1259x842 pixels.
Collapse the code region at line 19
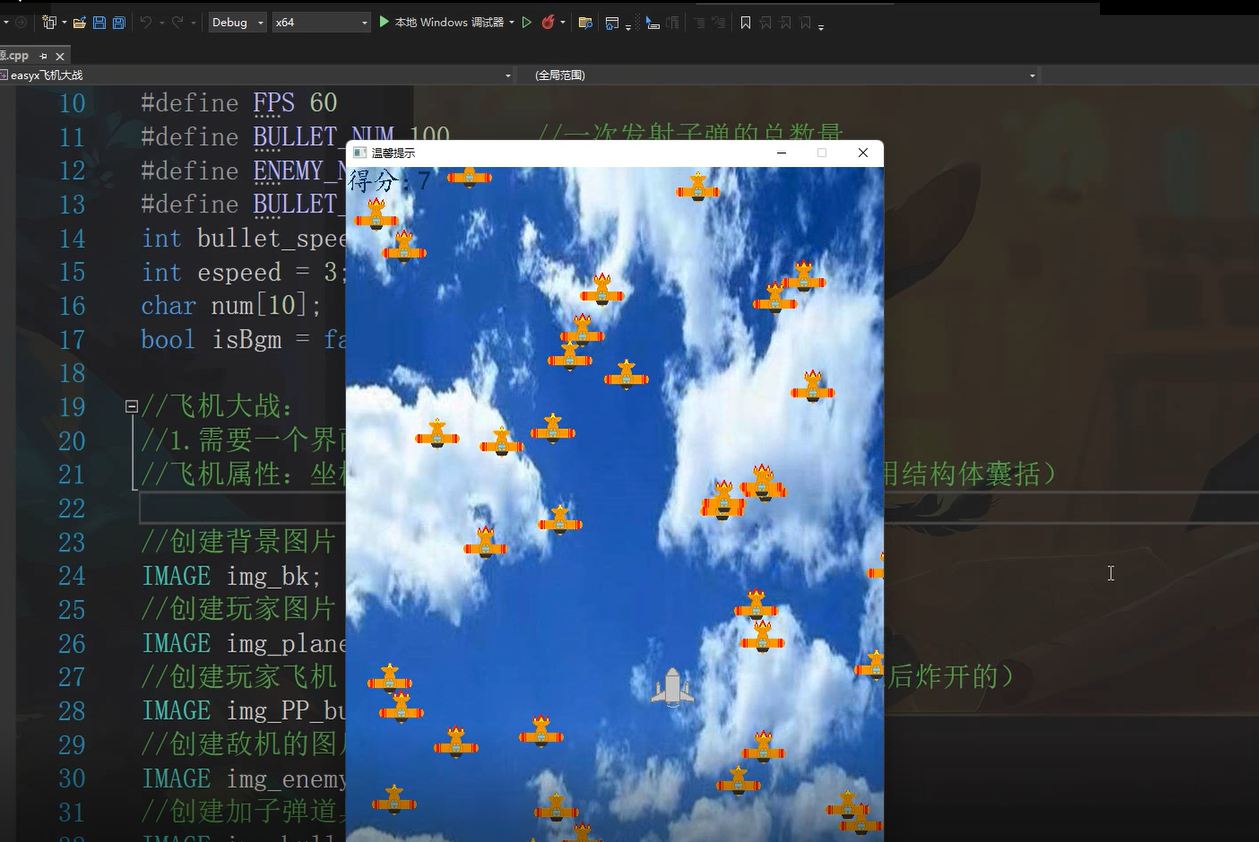point(131,407)
